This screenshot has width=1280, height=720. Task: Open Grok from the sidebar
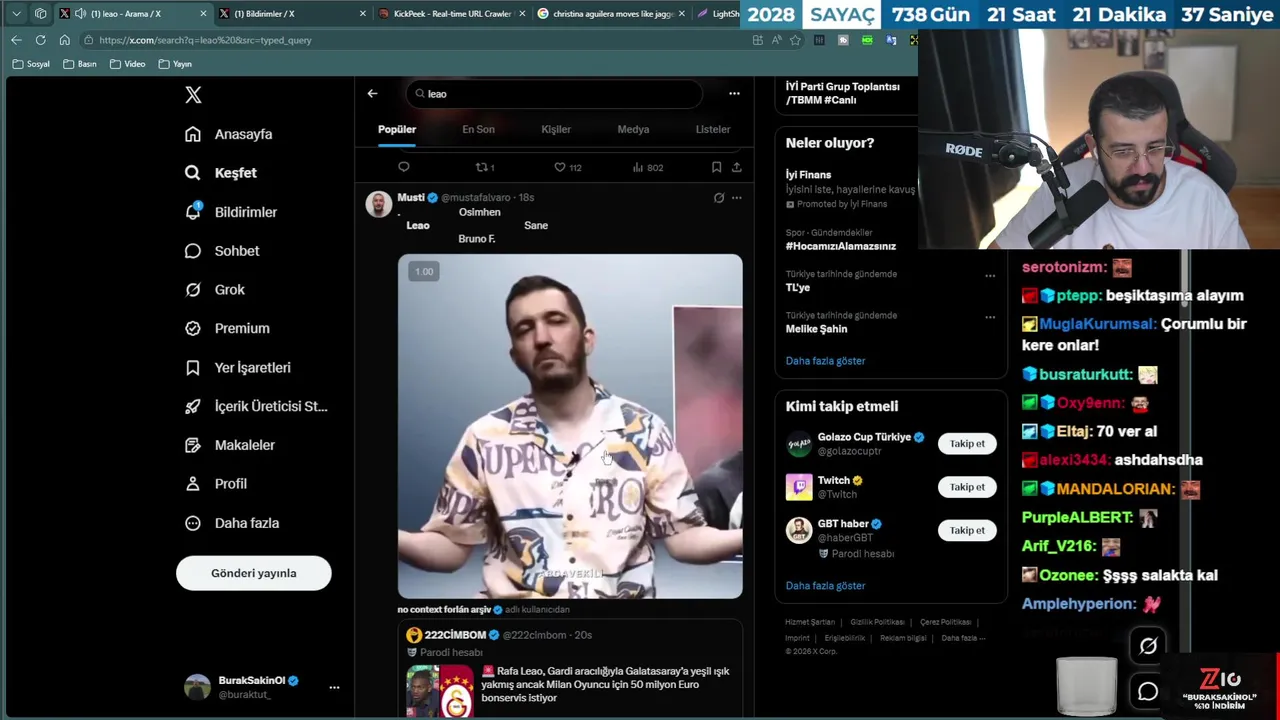(x=215, y=289)
